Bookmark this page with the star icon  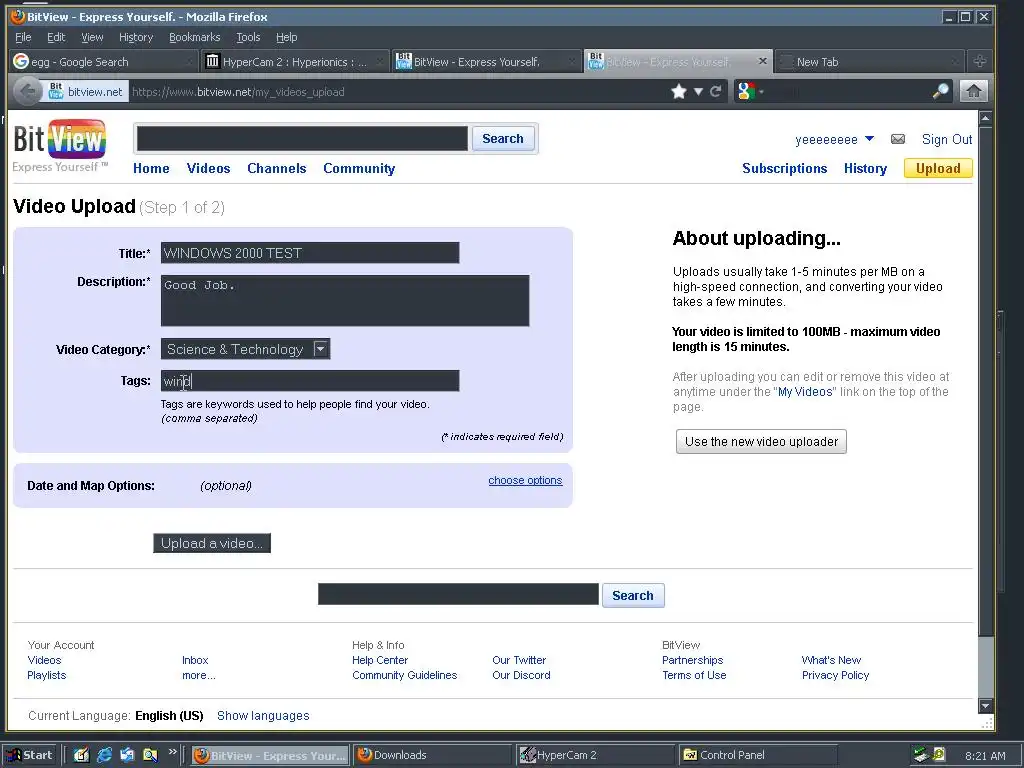point(679,91)
